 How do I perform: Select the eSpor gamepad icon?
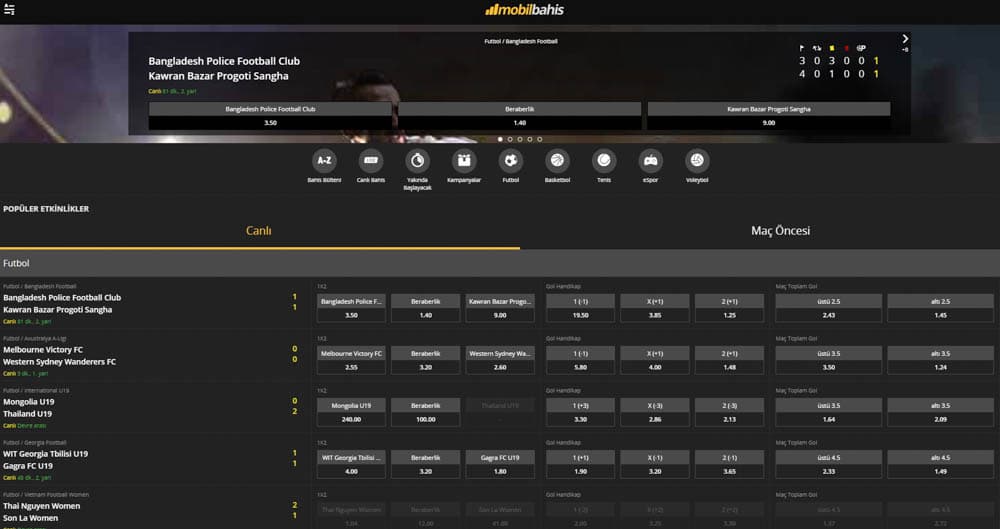tap(650, 161)
